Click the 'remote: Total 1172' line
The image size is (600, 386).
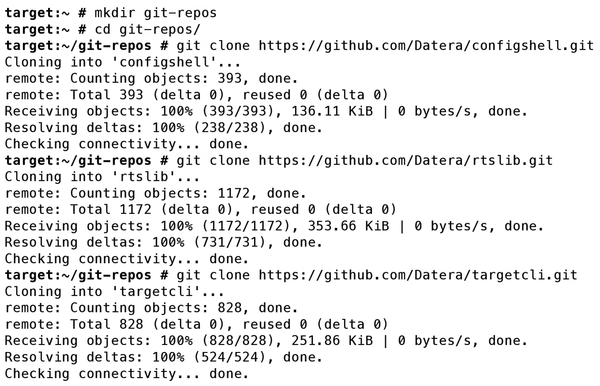point(200,210)
